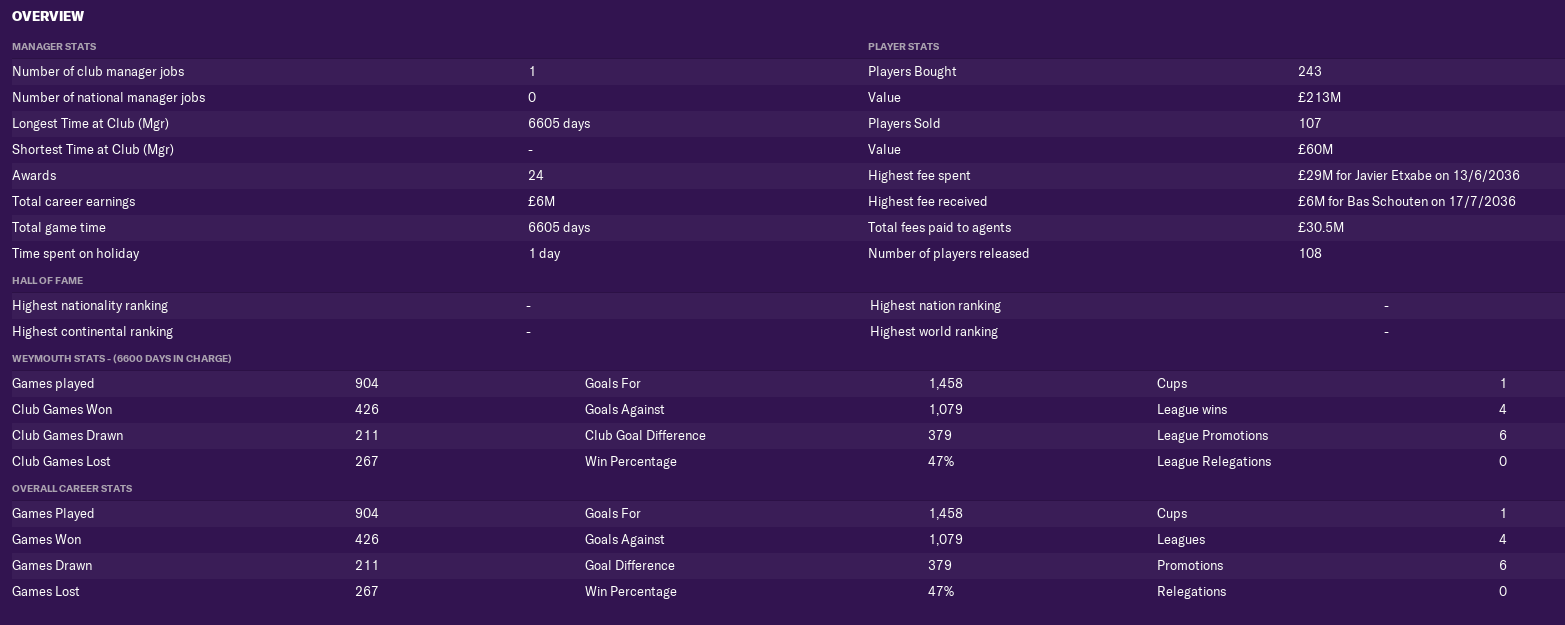Open Bas Schouten highest fee received entry
The height and width of the screenshot is (625, 1565).
click(x=1406, y=201)
